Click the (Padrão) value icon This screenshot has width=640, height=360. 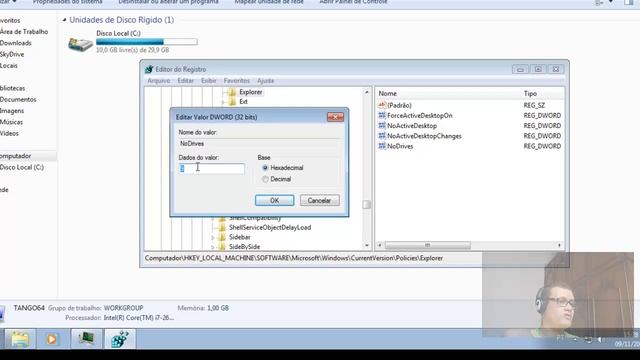point(382,105)
